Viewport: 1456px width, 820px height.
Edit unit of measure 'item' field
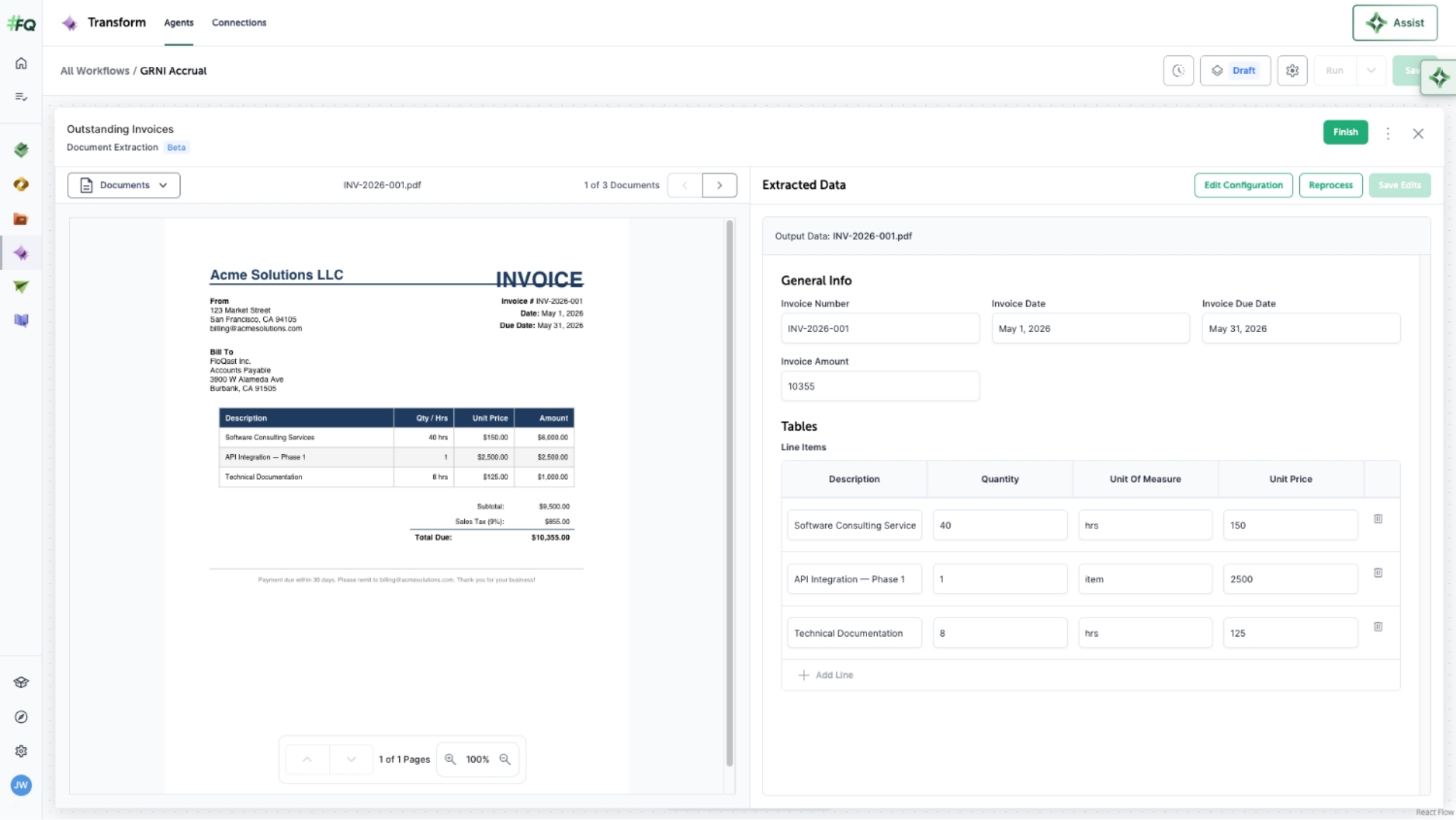(x=1145, y=579)
